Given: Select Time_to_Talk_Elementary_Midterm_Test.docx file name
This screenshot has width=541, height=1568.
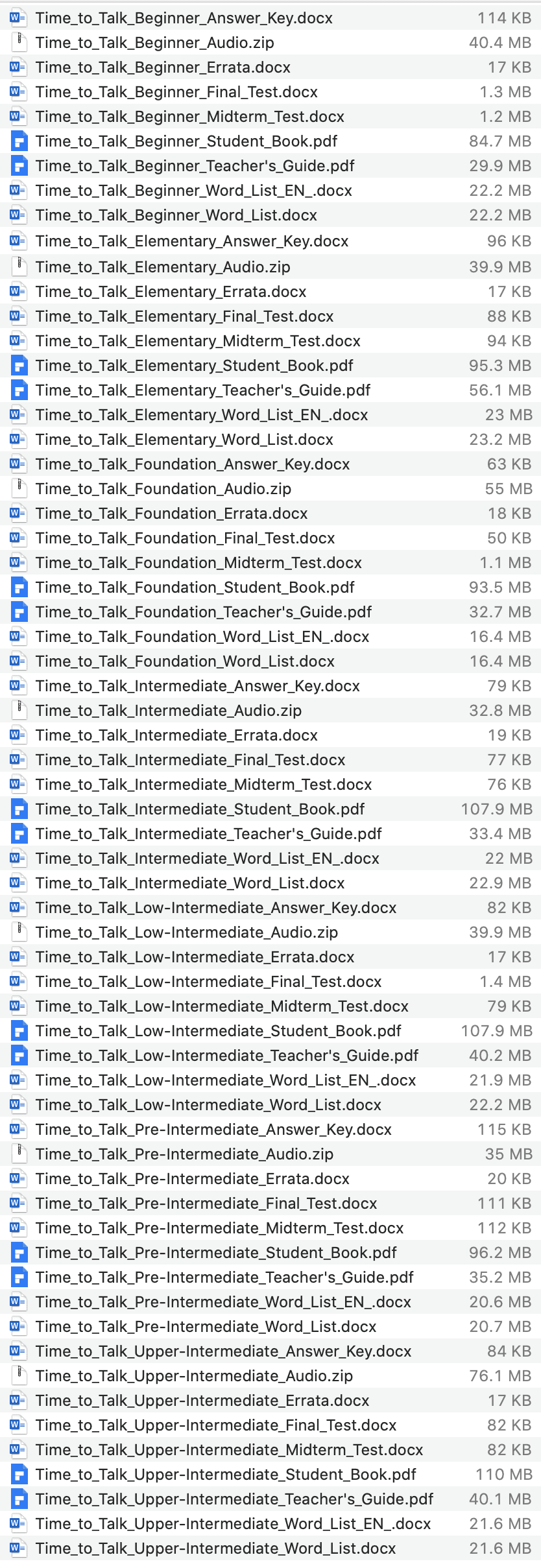Looking at the screenshot, I should coord(198,341).
